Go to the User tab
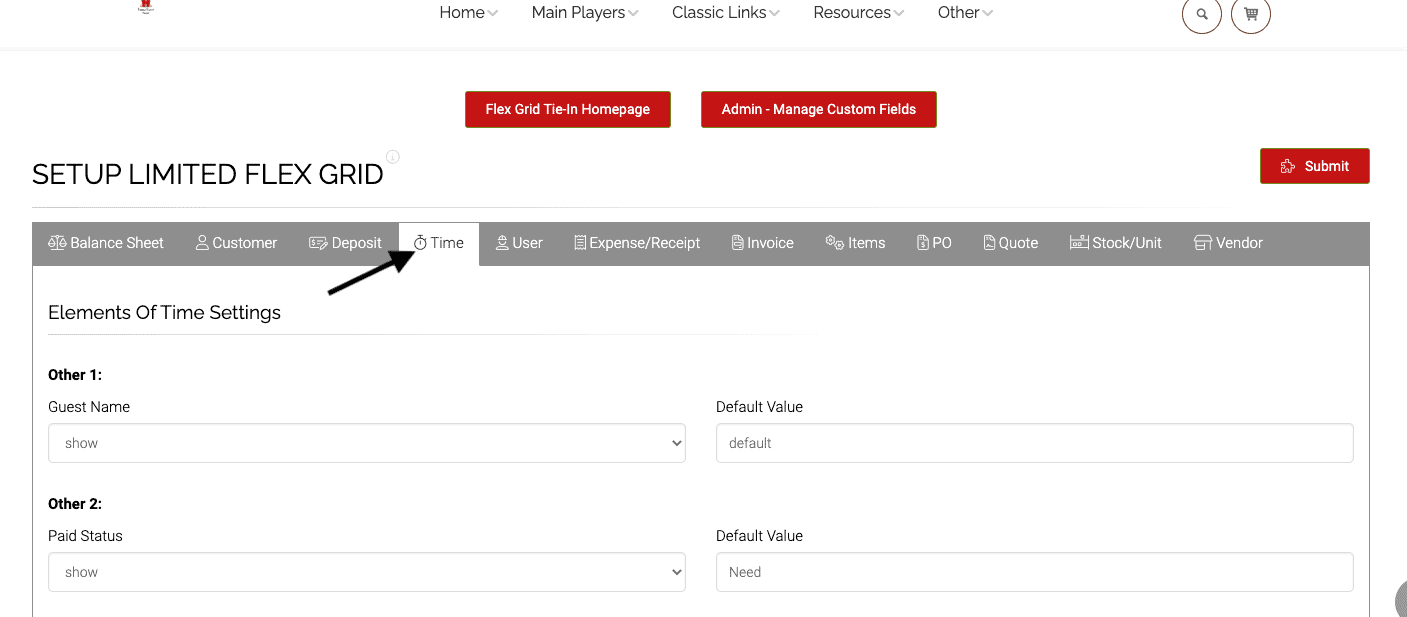 click(519, 243)
